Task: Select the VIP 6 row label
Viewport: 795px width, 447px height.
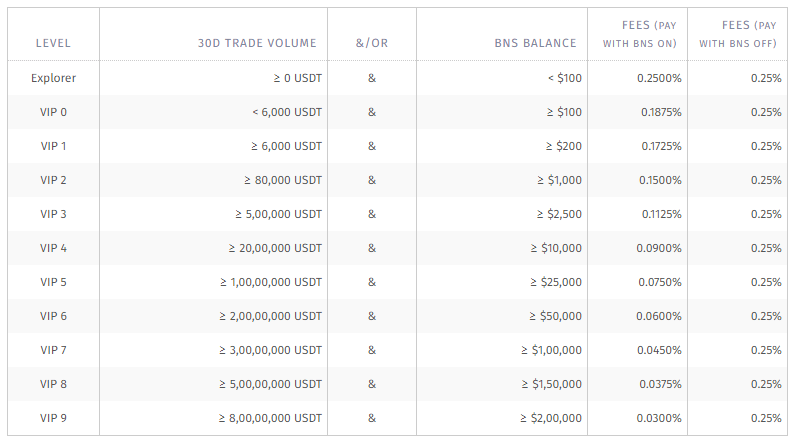Action: point(53,316)
